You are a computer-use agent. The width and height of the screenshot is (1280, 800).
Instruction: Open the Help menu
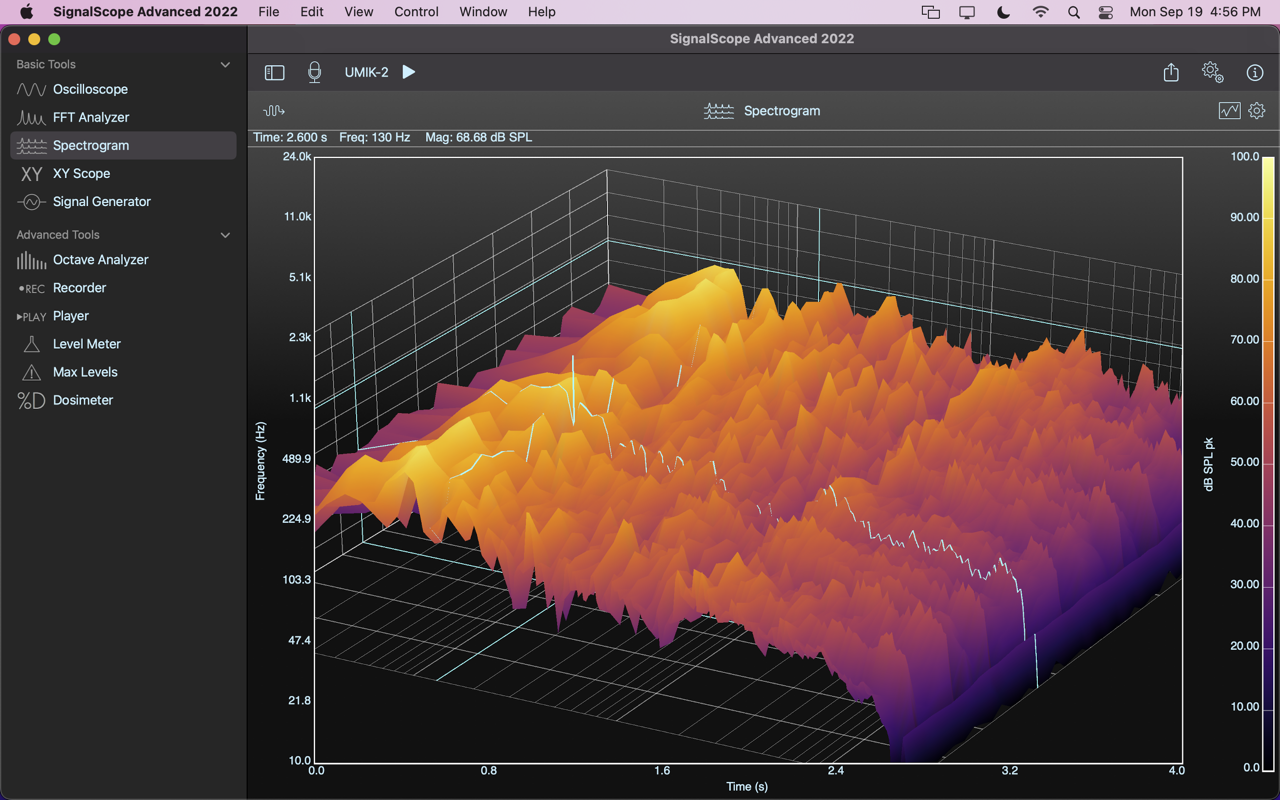pyautogui.click(x=541, y=12)
